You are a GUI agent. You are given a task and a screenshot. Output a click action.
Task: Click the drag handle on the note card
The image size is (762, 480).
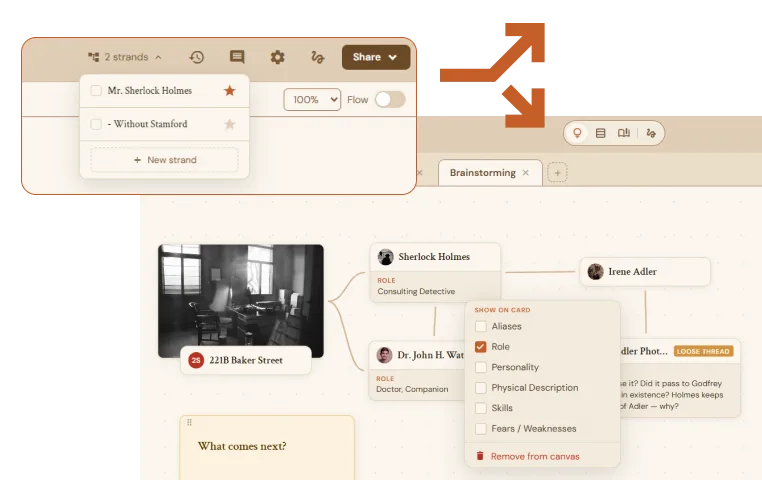tap(190, 422)
